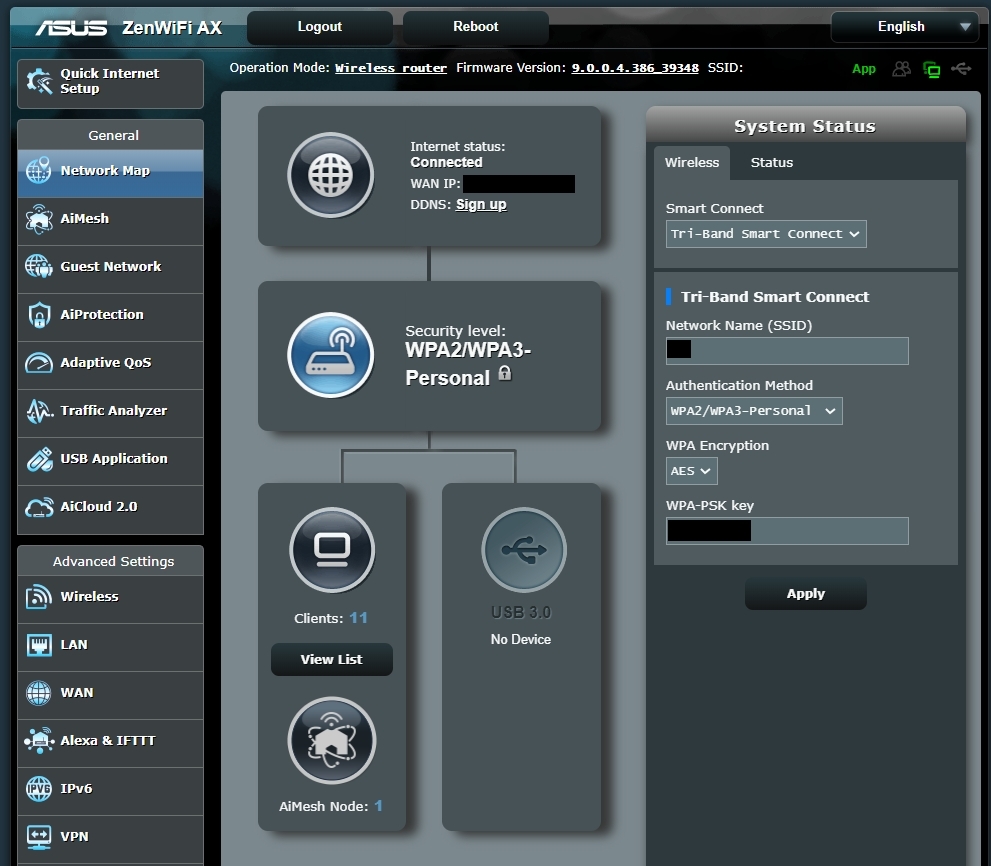Click the Quick Internet Setup wand icon
Image resolution: width=991 pixels, height=866 pixels.
click(39, 82)
